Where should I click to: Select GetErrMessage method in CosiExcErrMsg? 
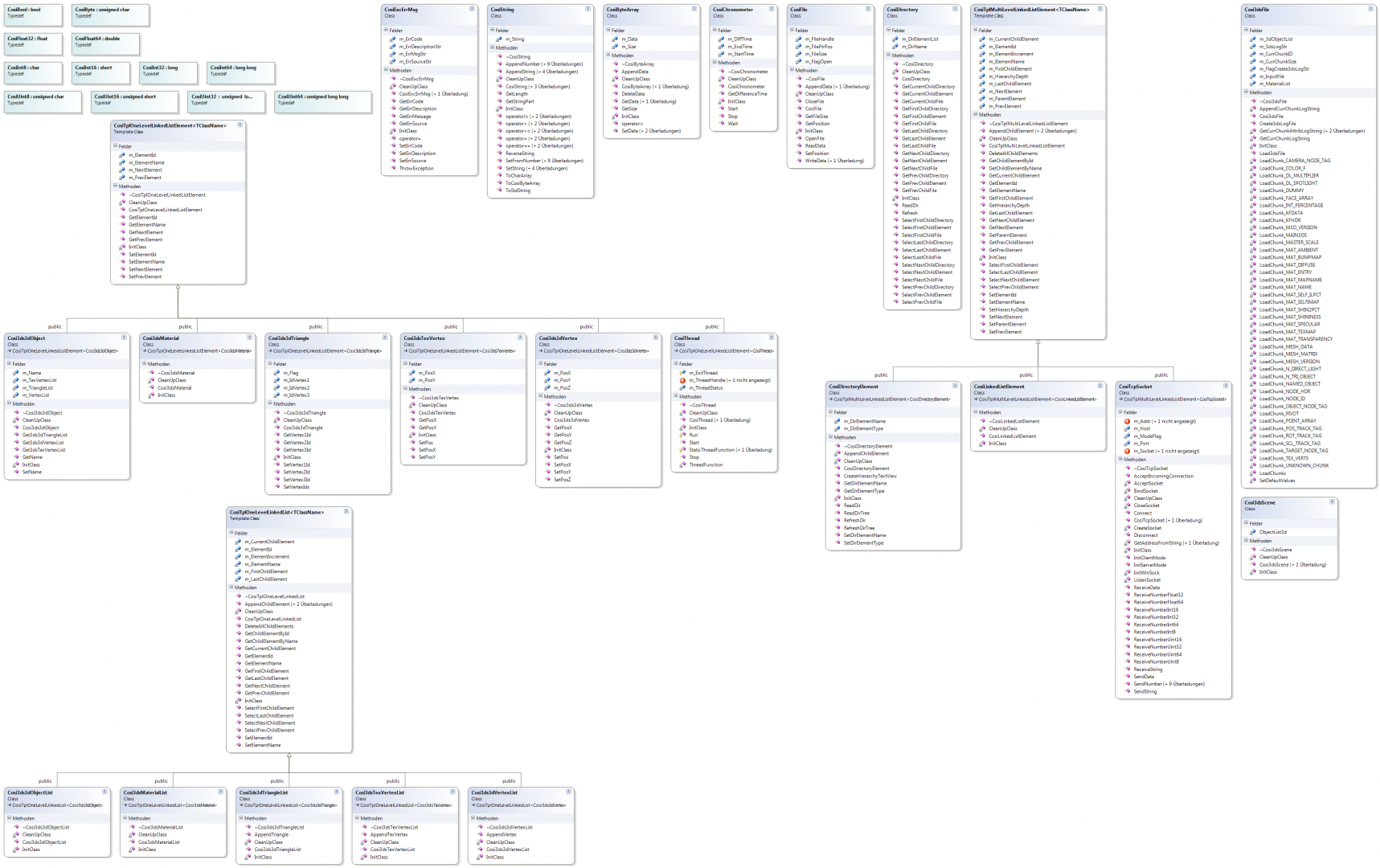tap(416, 117)
